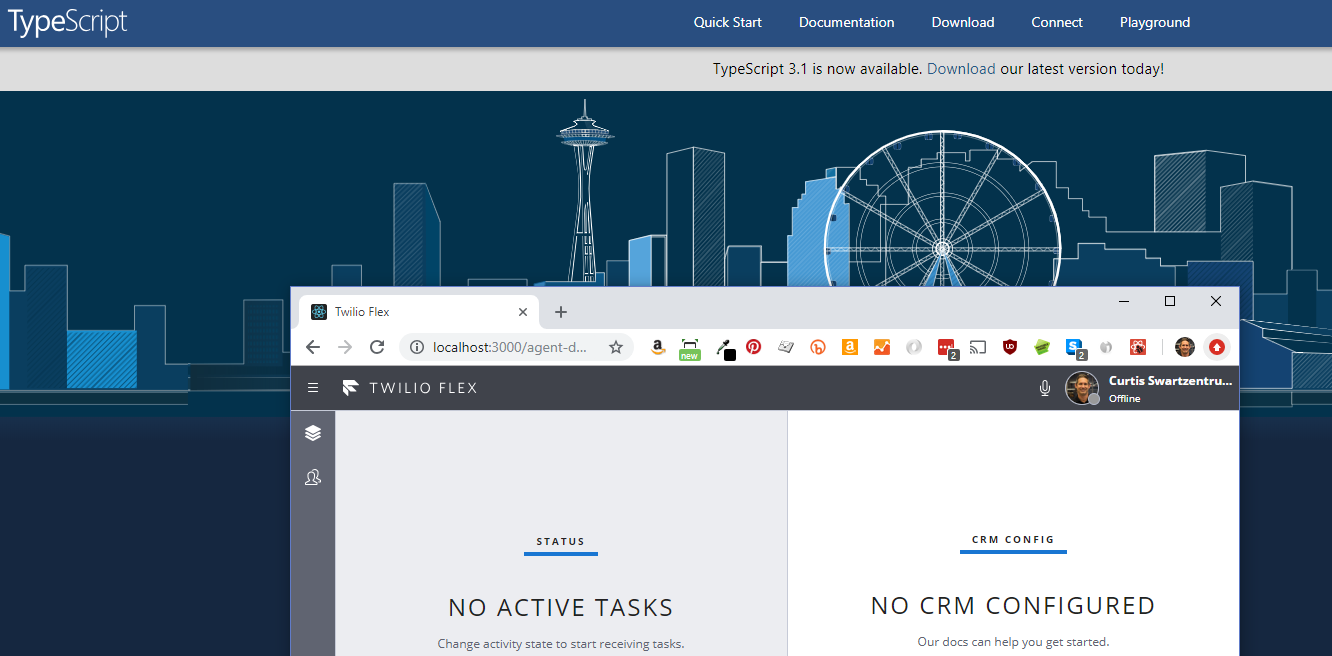Bookmark the page using the star icon

[x=616, y=347]
